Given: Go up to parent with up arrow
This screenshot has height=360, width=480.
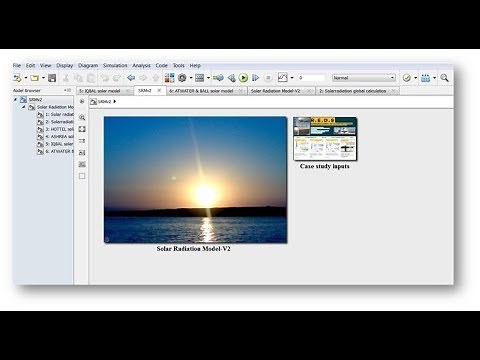Looking at the screenshot, I should click(156, 78).
